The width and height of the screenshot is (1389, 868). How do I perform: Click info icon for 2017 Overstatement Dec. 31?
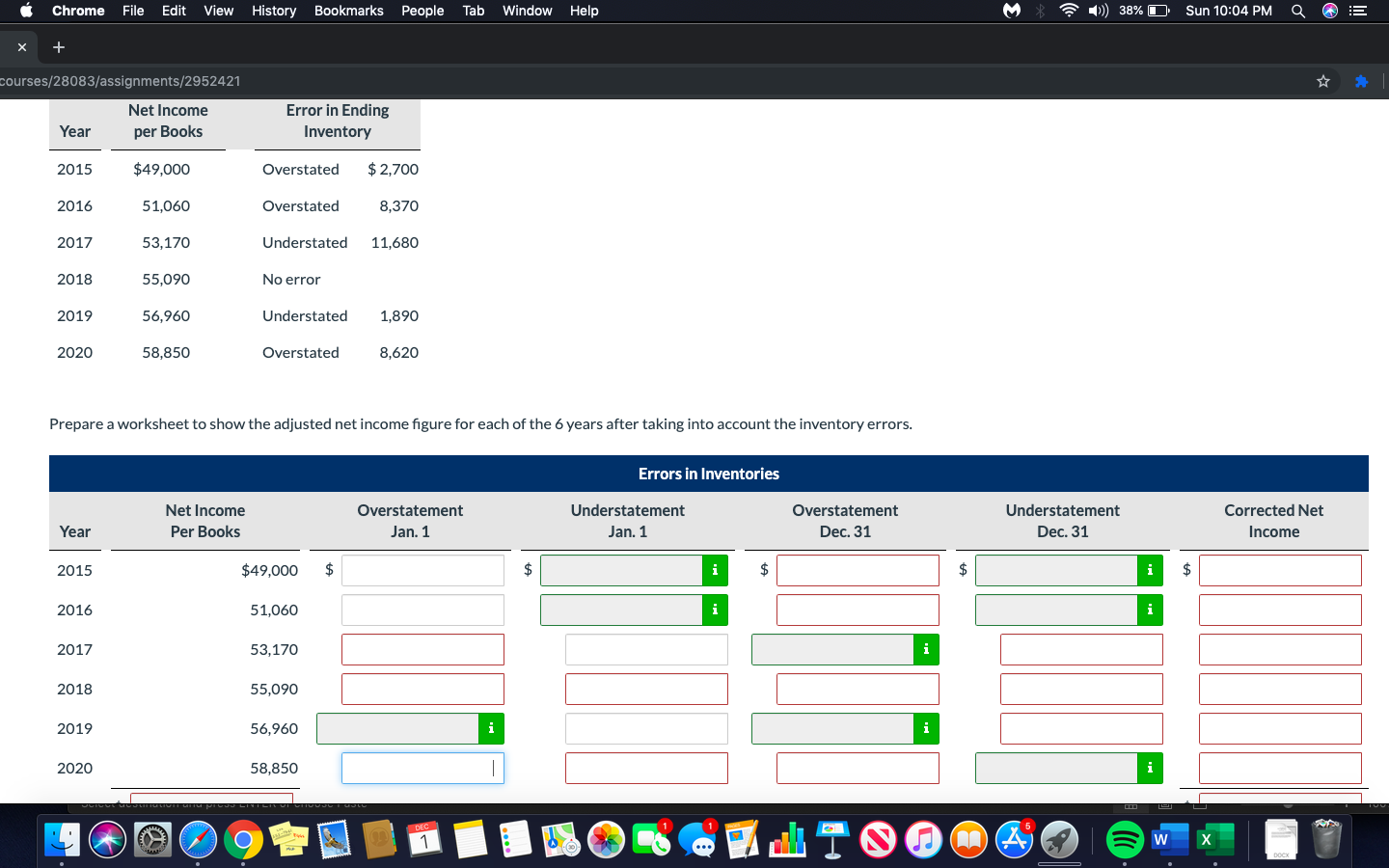[x=926, y=649]
